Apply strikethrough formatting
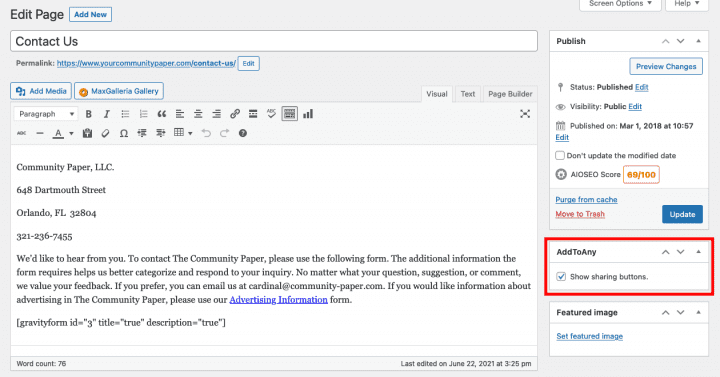This screenshot has height=377, width=720. click(22, 133)
